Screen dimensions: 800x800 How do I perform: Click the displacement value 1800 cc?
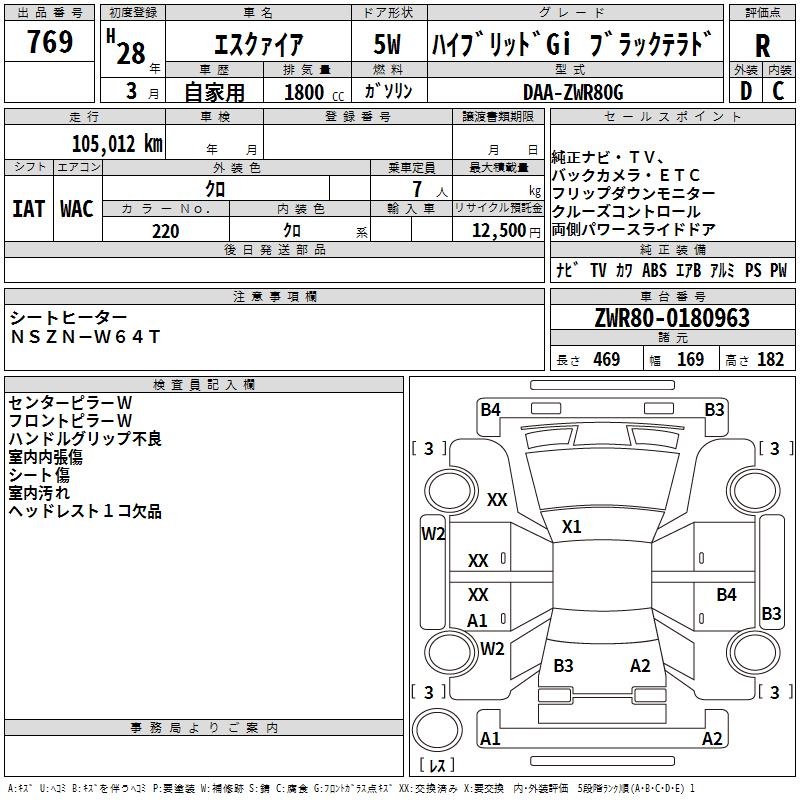click(x=314, y=93)
